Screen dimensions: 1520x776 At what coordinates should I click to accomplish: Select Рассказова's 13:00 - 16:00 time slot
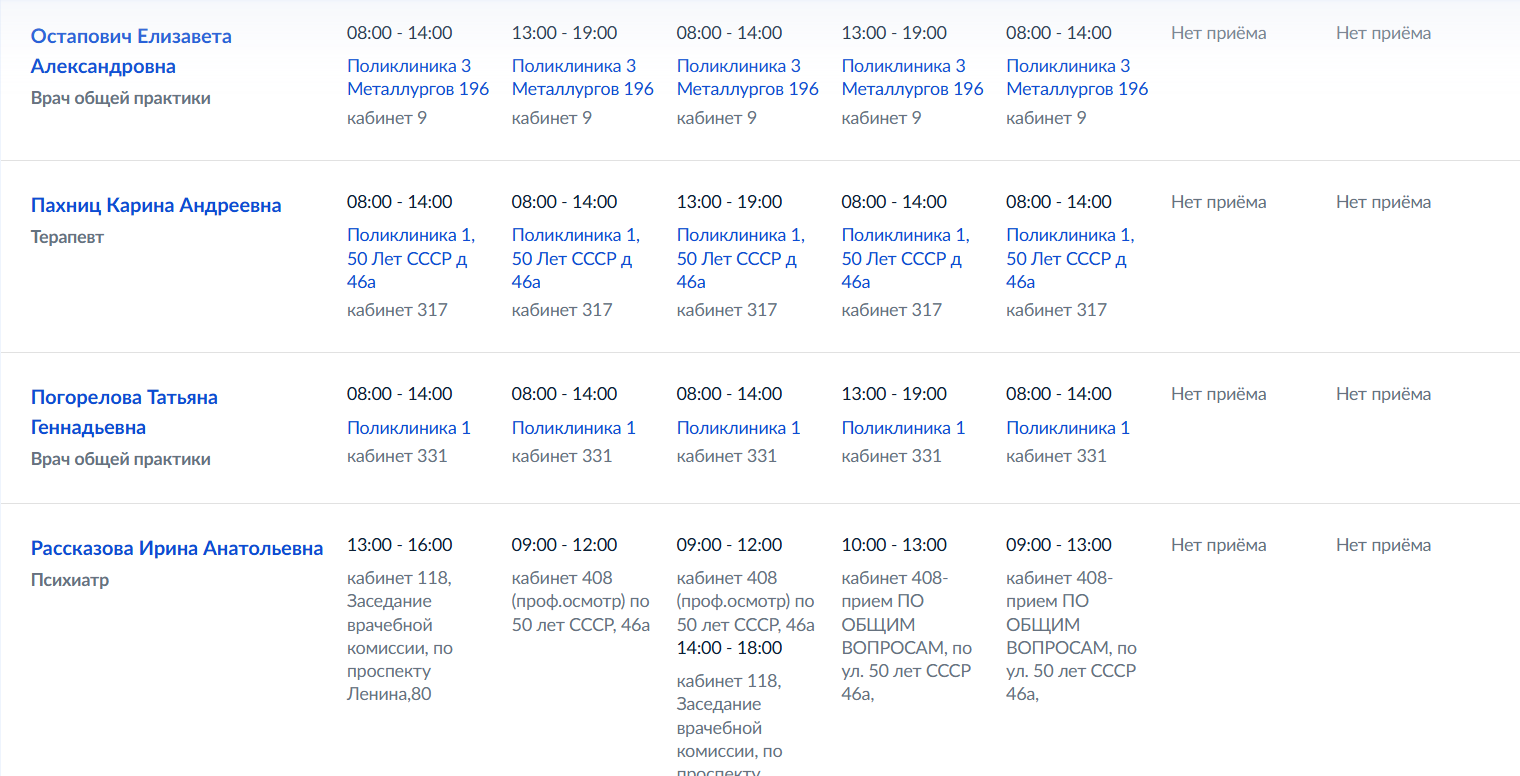coord(400,545)
